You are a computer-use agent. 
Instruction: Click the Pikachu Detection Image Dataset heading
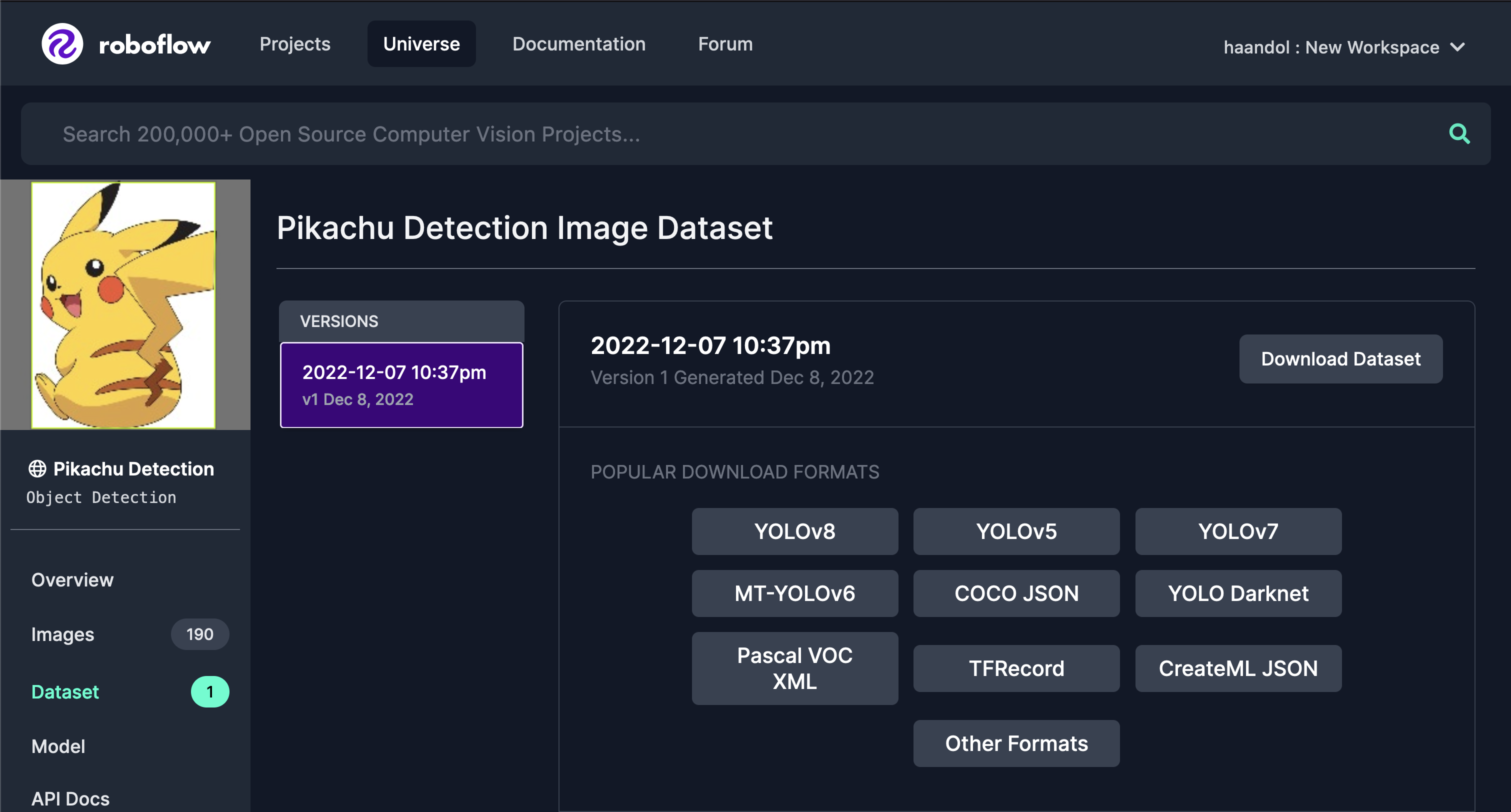(x=524, y=227)
